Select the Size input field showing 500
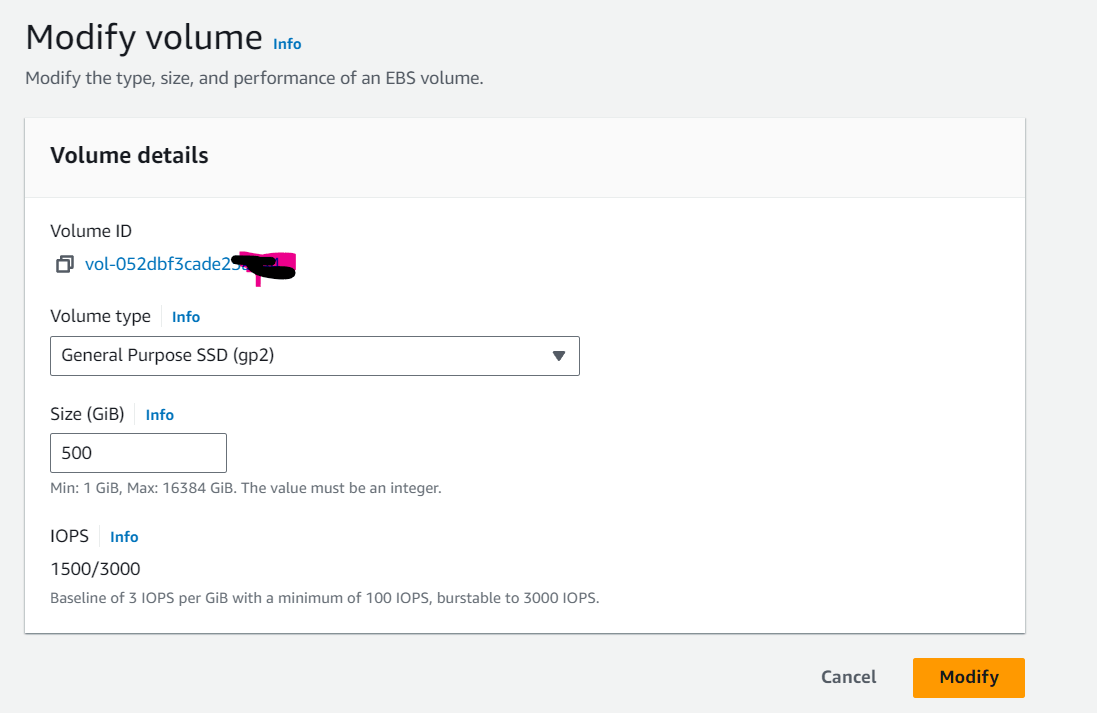Screen dimensions: 1097x713 pyautogui.click(x=138, y=452)
